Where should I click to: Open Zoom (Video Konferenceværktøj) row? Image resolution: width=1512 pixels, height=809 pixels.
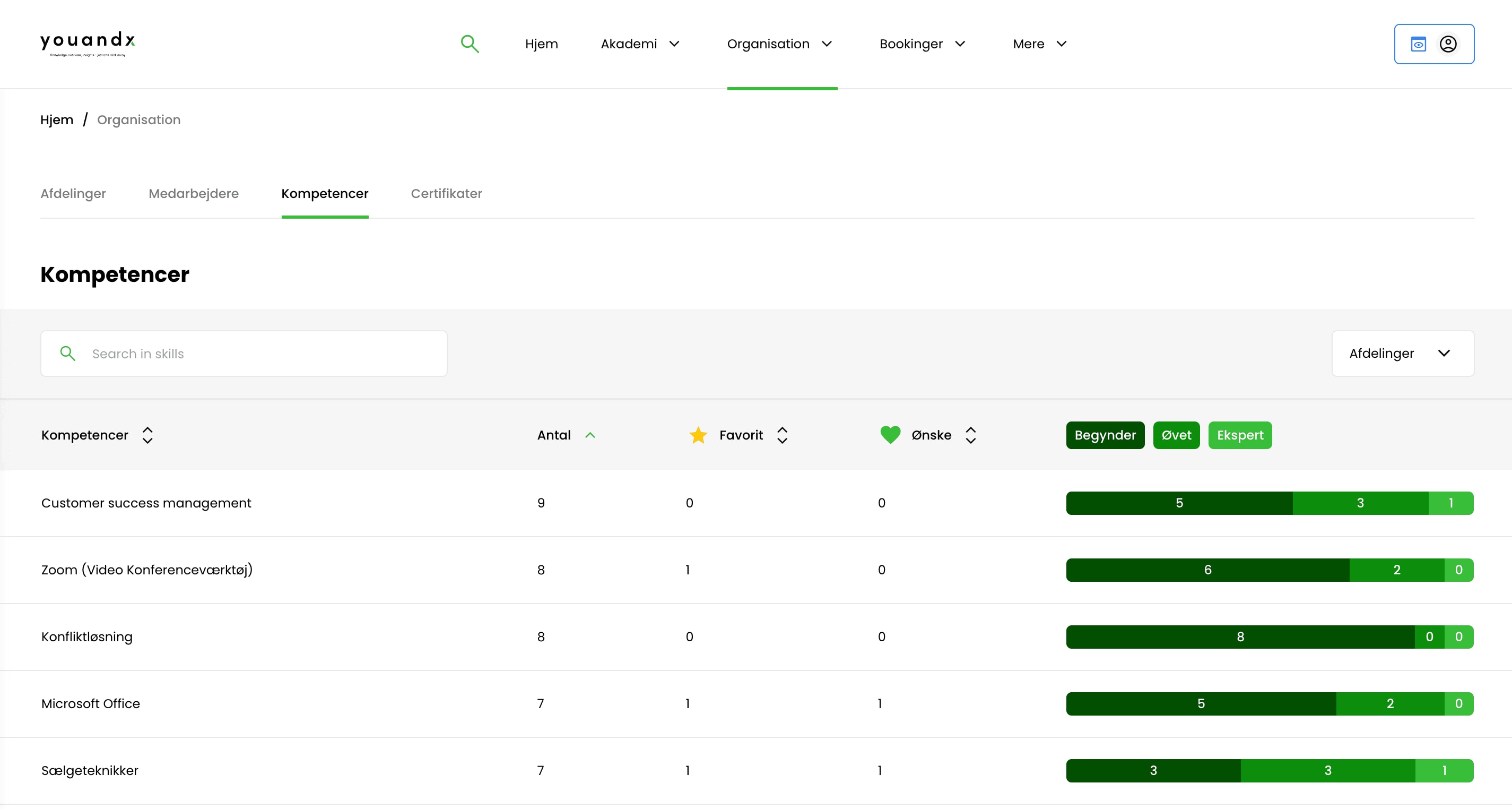pos(756,570)
